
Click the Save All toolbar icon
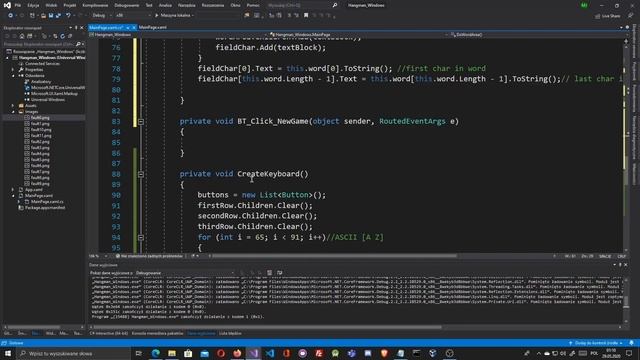point(58,16)
